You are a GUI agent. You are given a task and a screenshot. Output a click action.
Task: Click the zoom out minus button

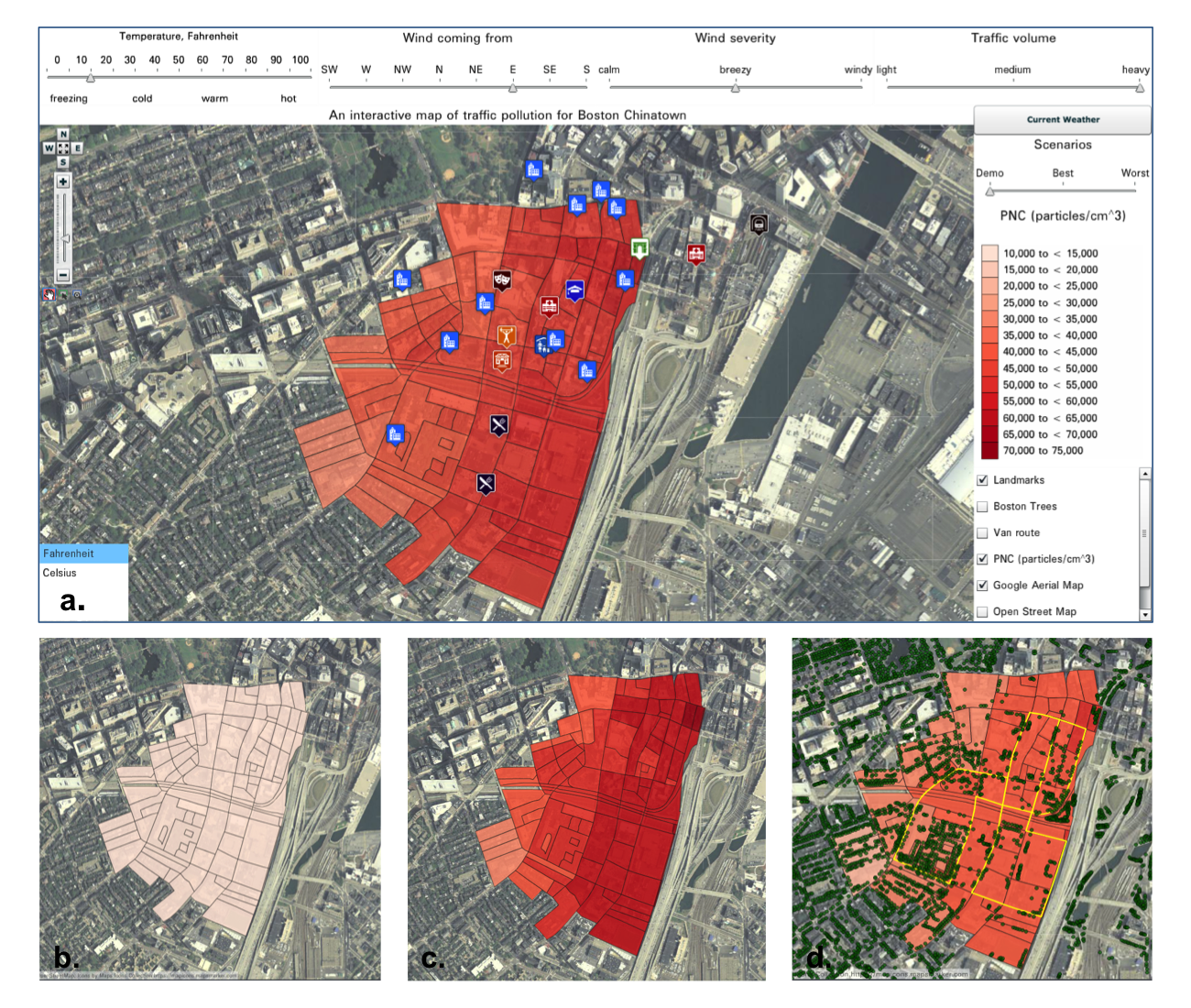63,275
